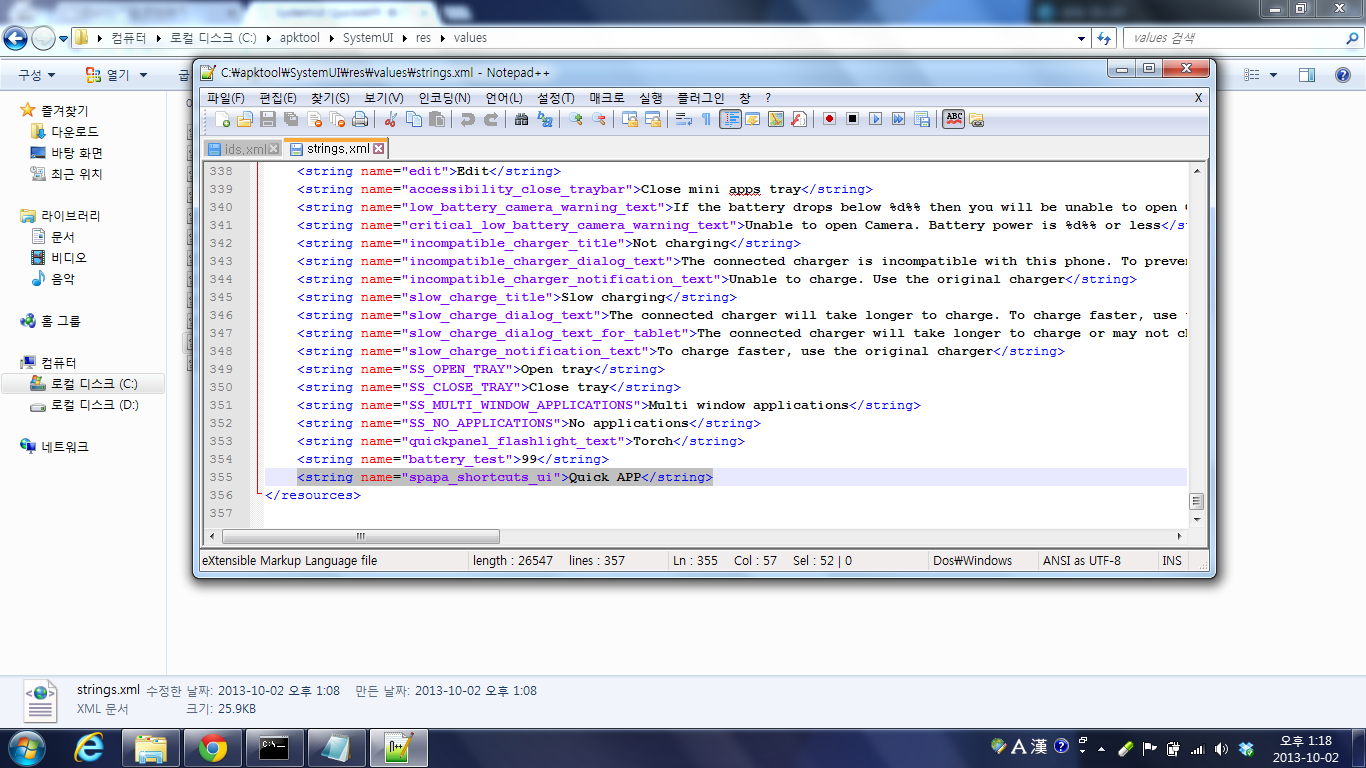Select 로컬 디스크 (D:) in navigation pane
The height and width of the screenshot is (768, 1366).
(94, 405)
